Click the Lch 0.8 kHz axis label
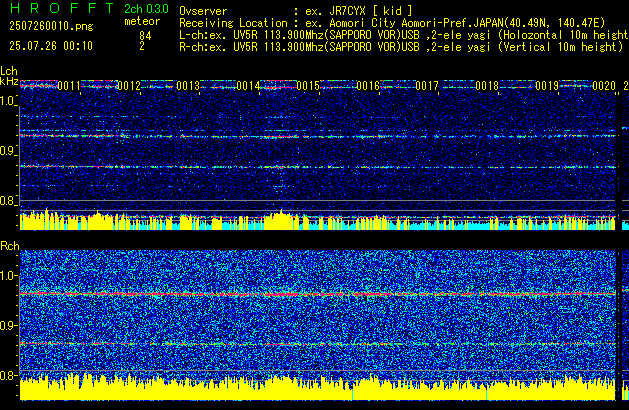This screenshot has height=410, width=629. (8, 201)
